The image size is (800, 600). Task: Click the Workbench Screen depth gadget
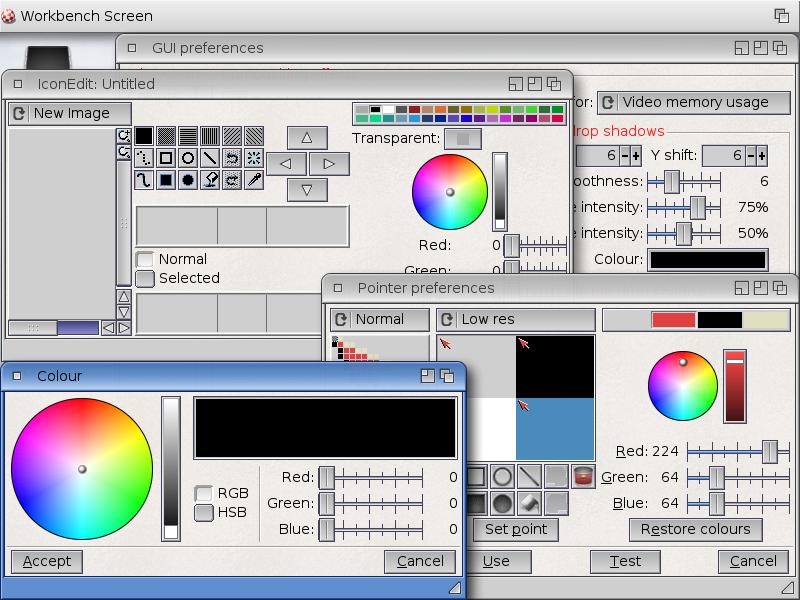pos(781,16)
